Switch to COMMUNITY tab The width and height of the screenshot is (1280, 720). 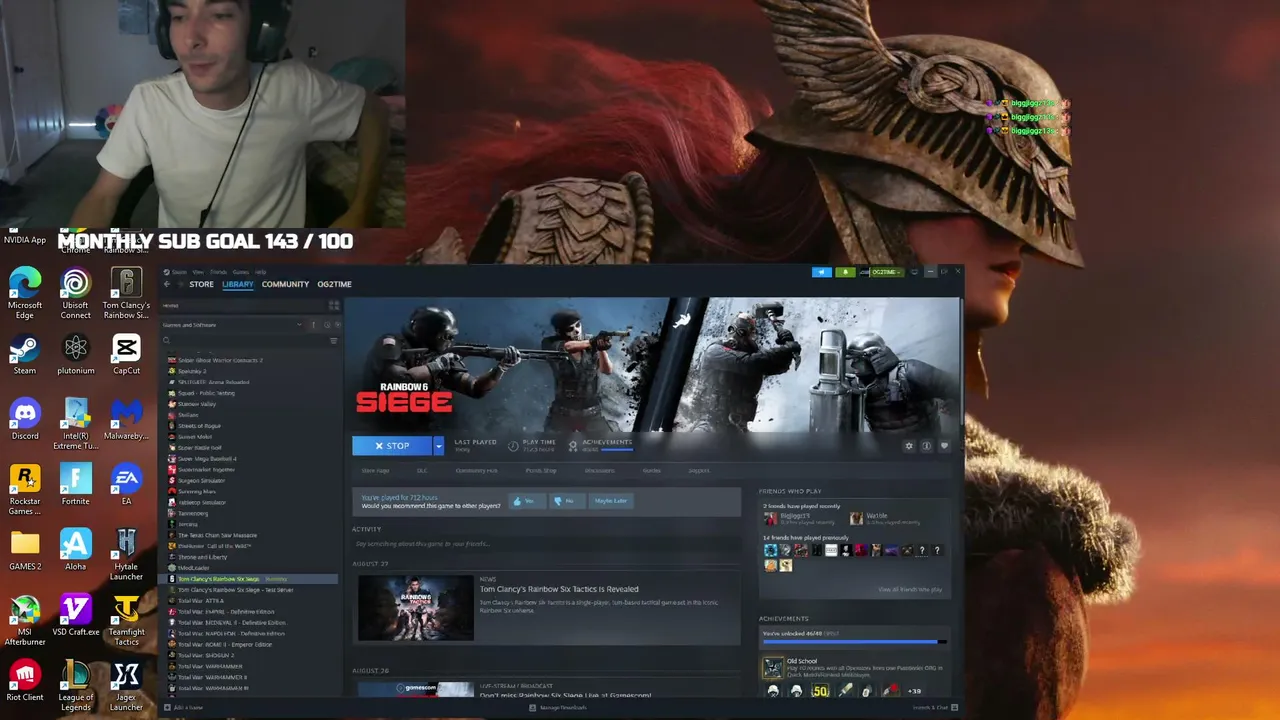click(285, 284)
